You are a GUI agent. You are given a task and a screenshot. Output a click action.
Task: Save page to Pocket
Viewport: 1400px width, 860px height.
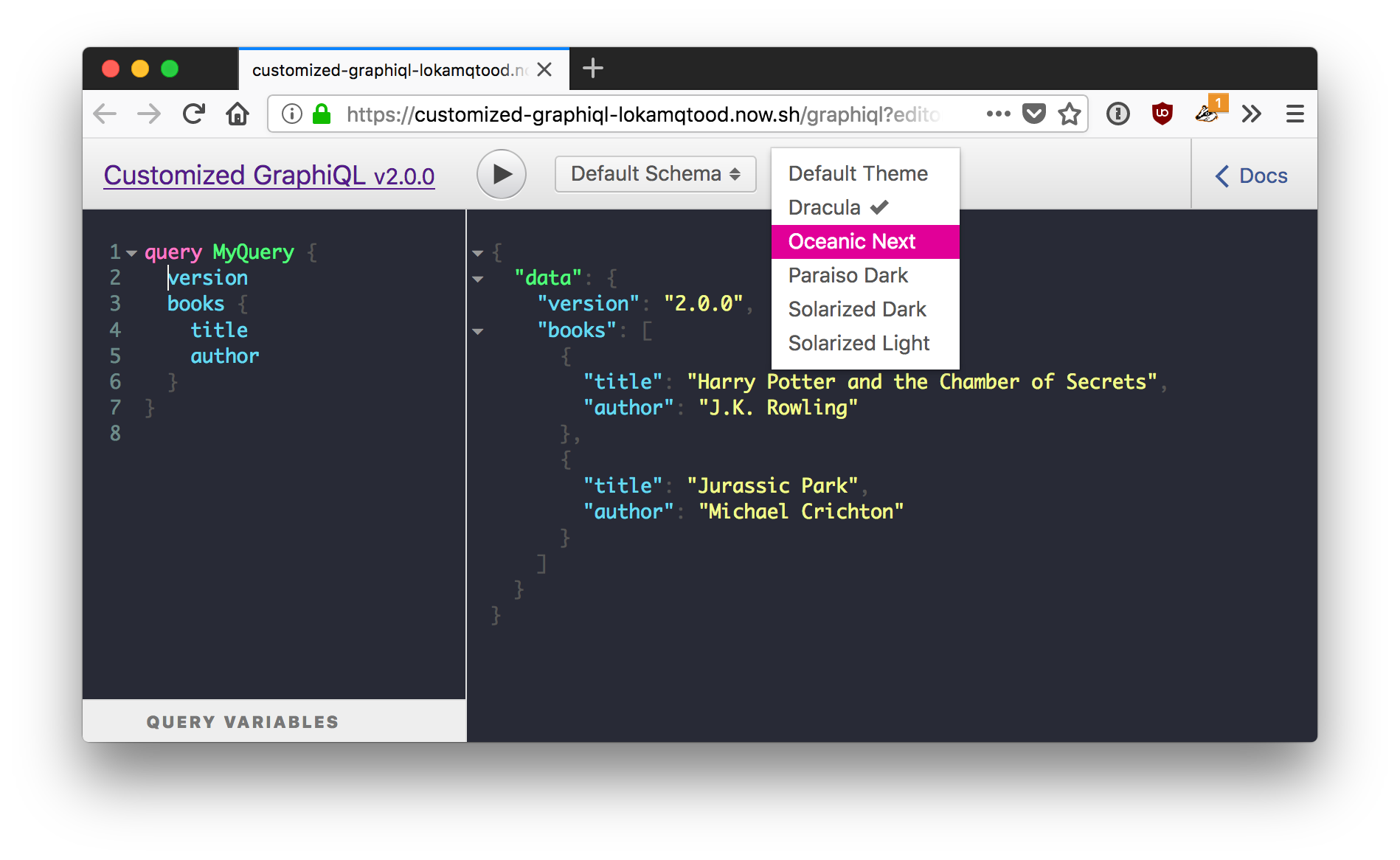pyautogui.click(x=1034, y=114)
